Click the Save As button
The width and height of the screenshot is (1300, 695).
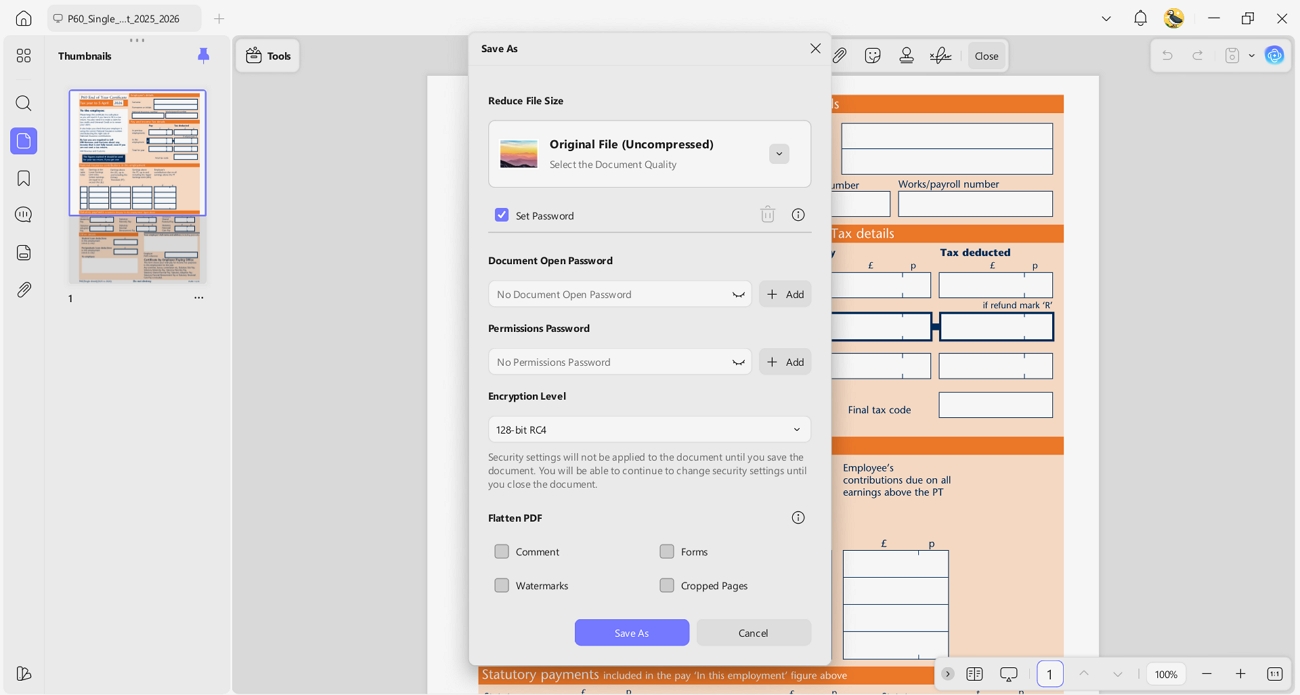632,632
